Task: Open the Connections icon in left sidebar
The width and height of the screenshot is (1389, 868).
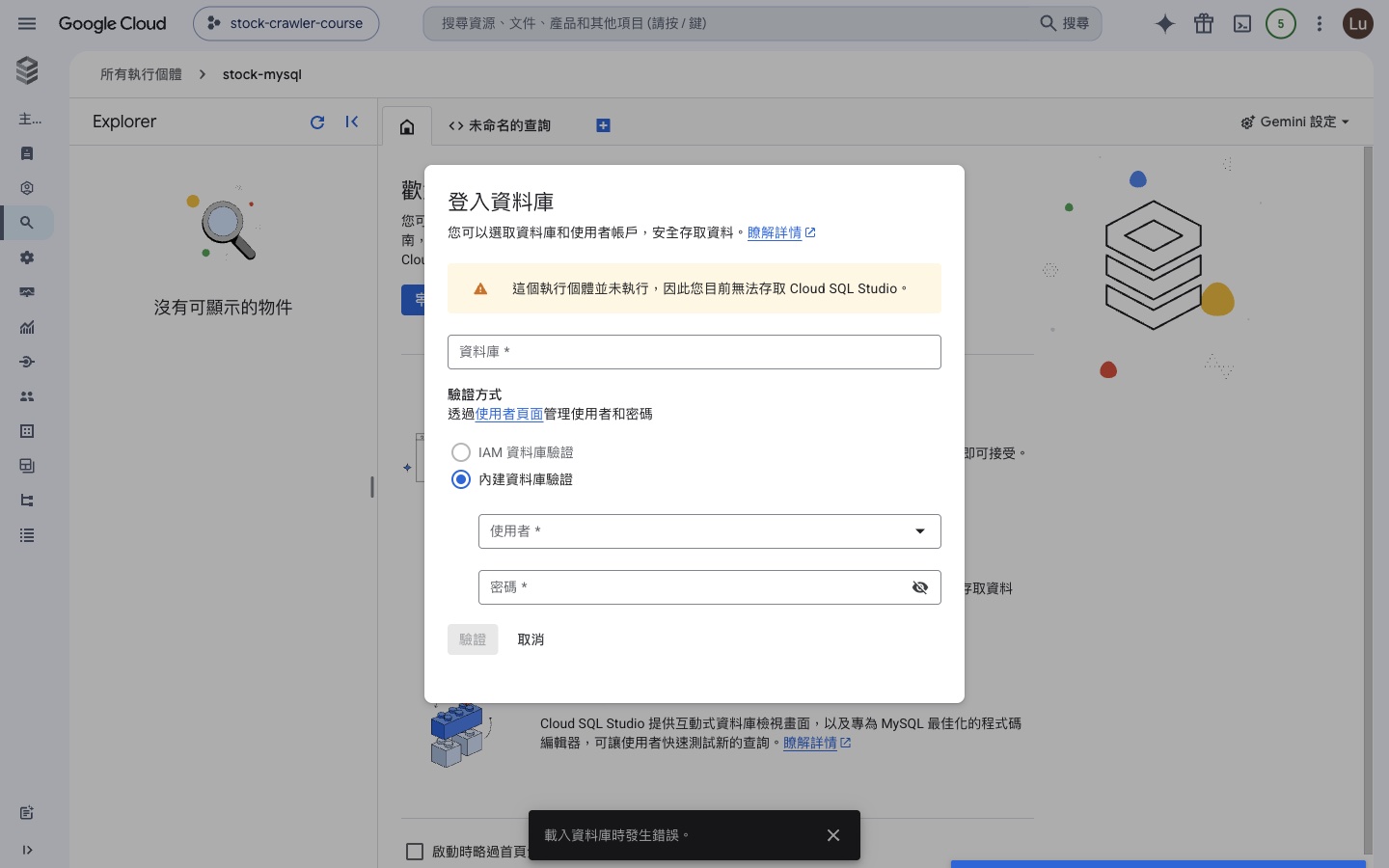Action: tap(27, 362)
